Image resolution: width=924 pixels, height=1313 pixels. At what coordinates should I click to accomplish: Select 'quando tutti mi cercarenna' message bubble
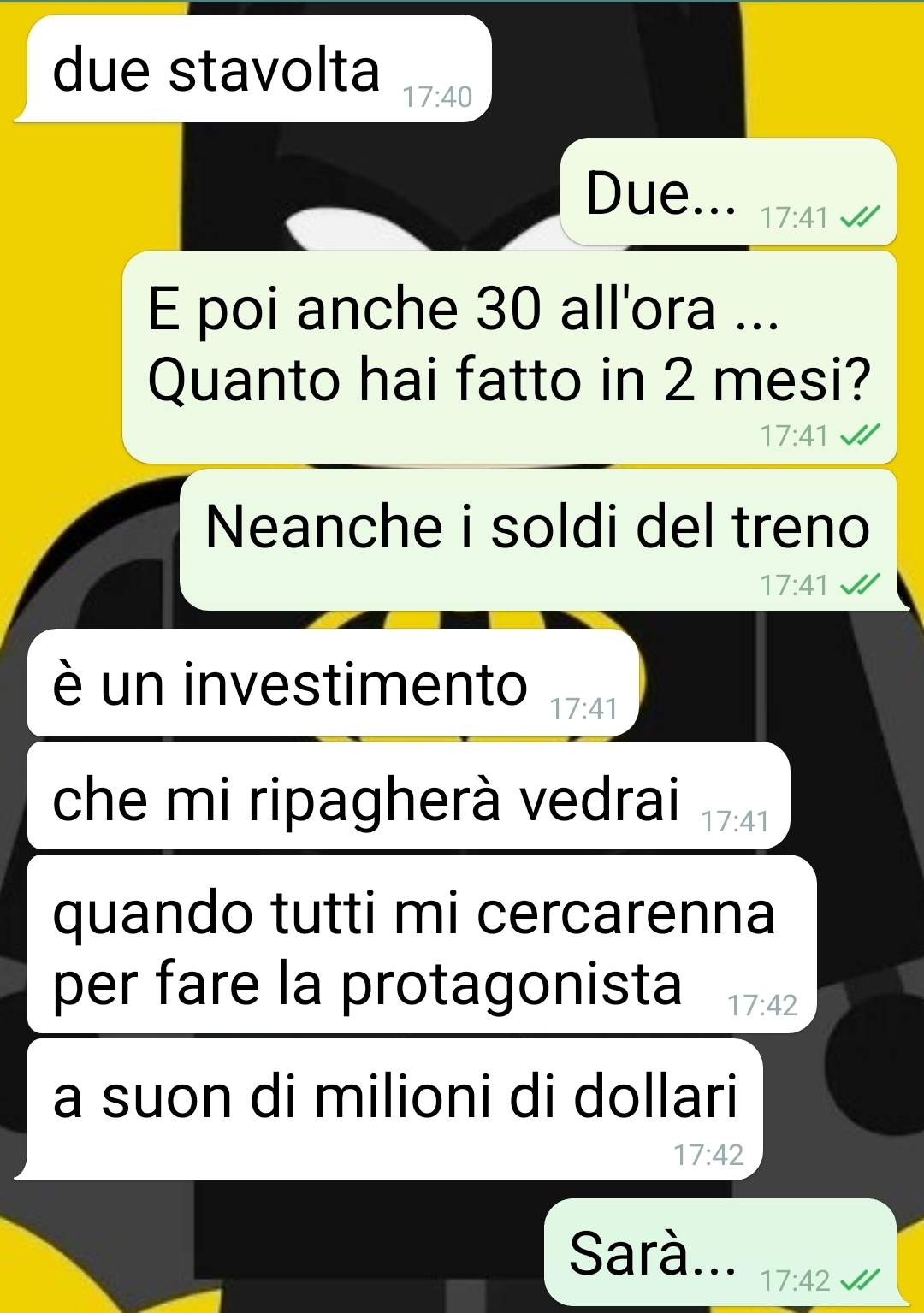pos(422,944)
